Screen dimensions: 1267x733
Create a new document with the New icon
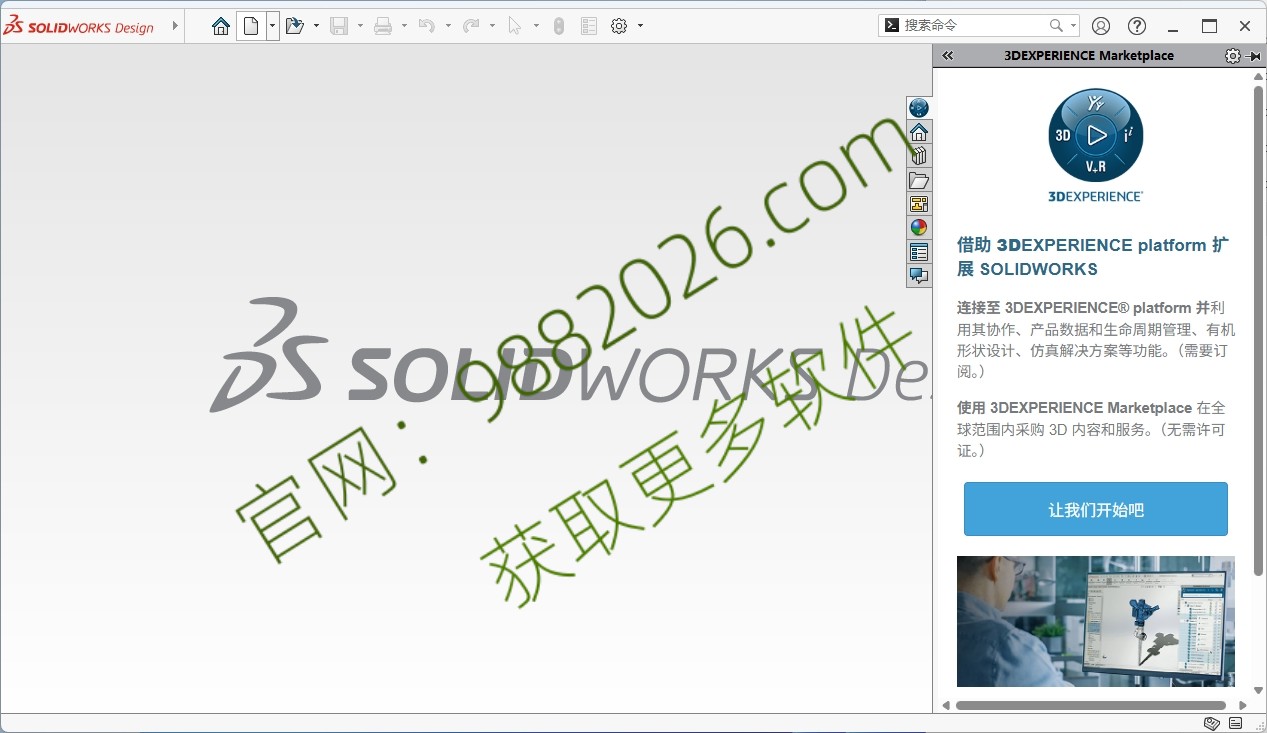(251, 26)
